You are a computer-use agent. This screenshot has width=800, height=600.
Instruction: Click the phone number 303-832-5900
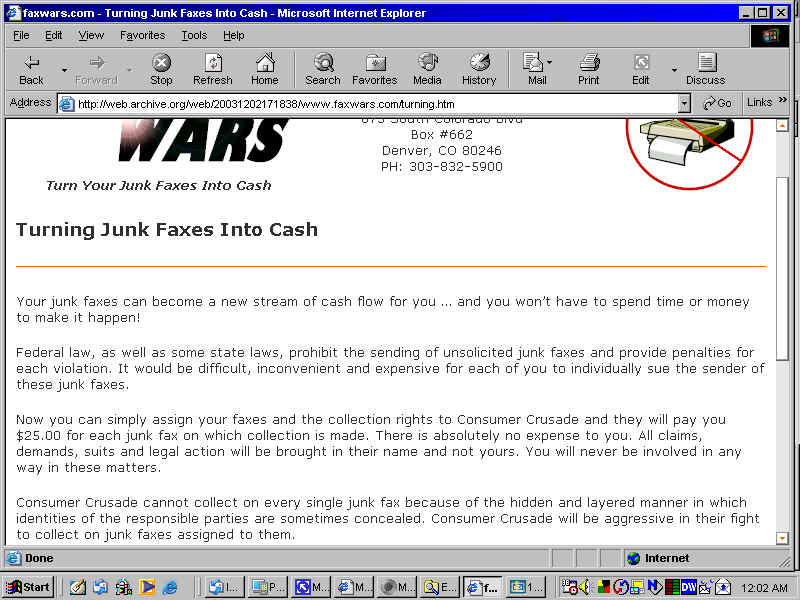click(456, 166)
